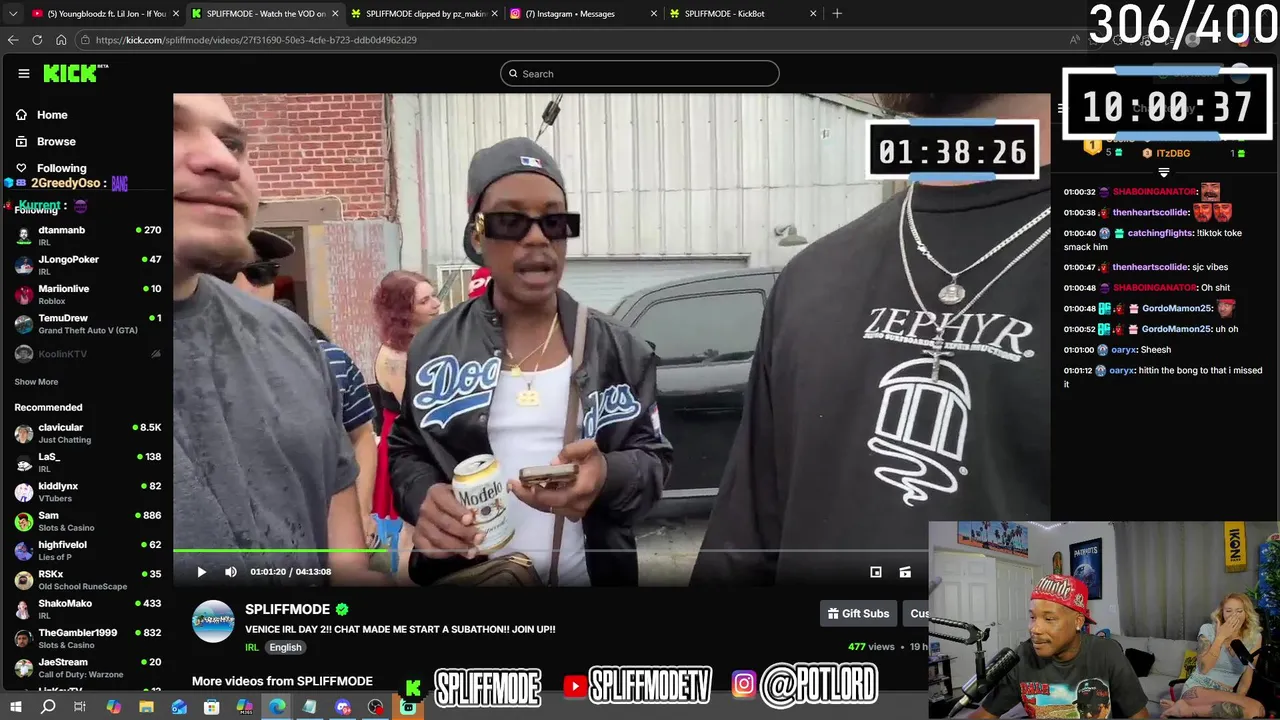The width and height of the screenshot is (1280, 720).
Task: Click GordoMamon25 username at 01:00:52
Action: [1177, 329]
